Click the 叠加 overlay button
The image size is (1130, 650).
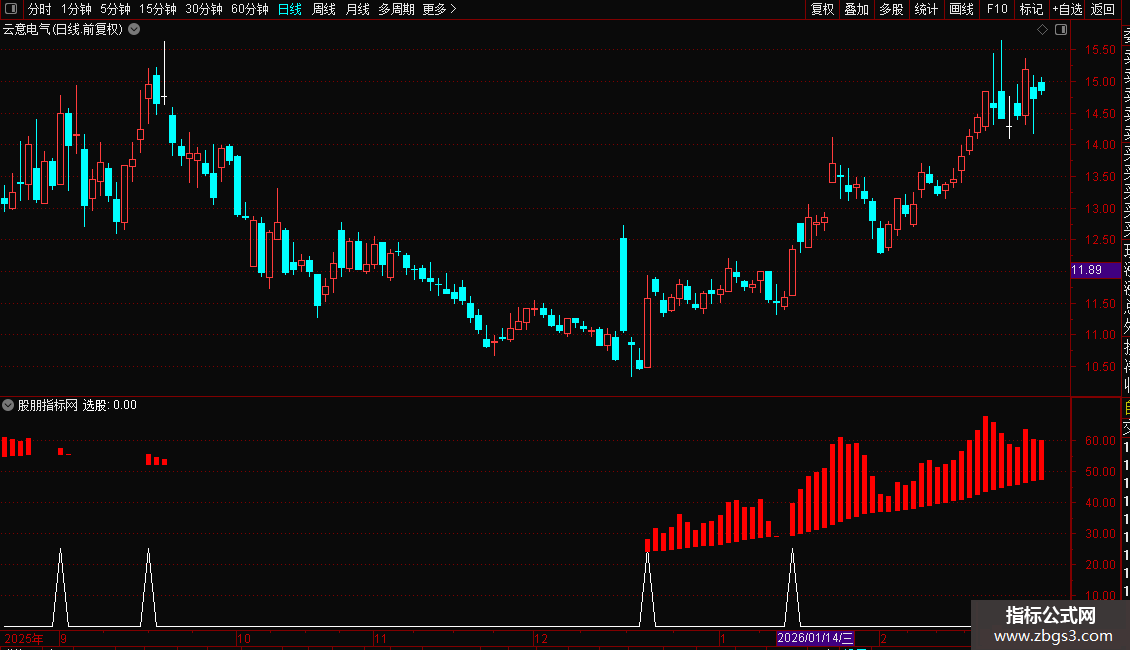tap(857, 9)
